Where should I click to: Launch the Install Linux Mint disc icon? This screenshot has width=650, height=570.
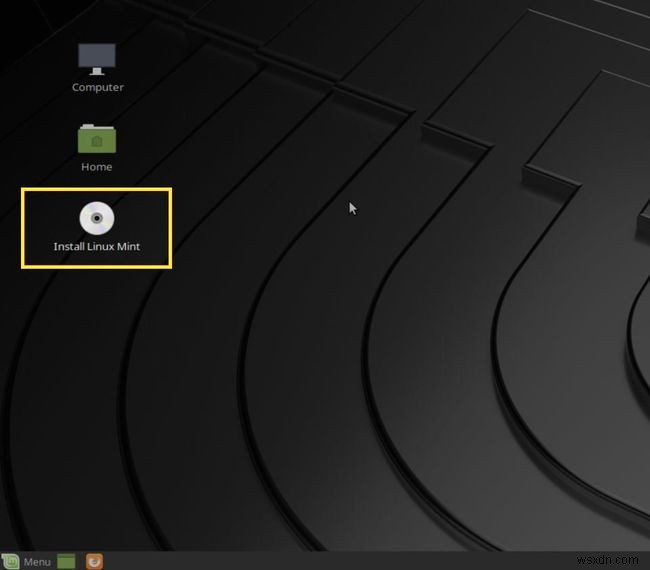coord(97,218)
